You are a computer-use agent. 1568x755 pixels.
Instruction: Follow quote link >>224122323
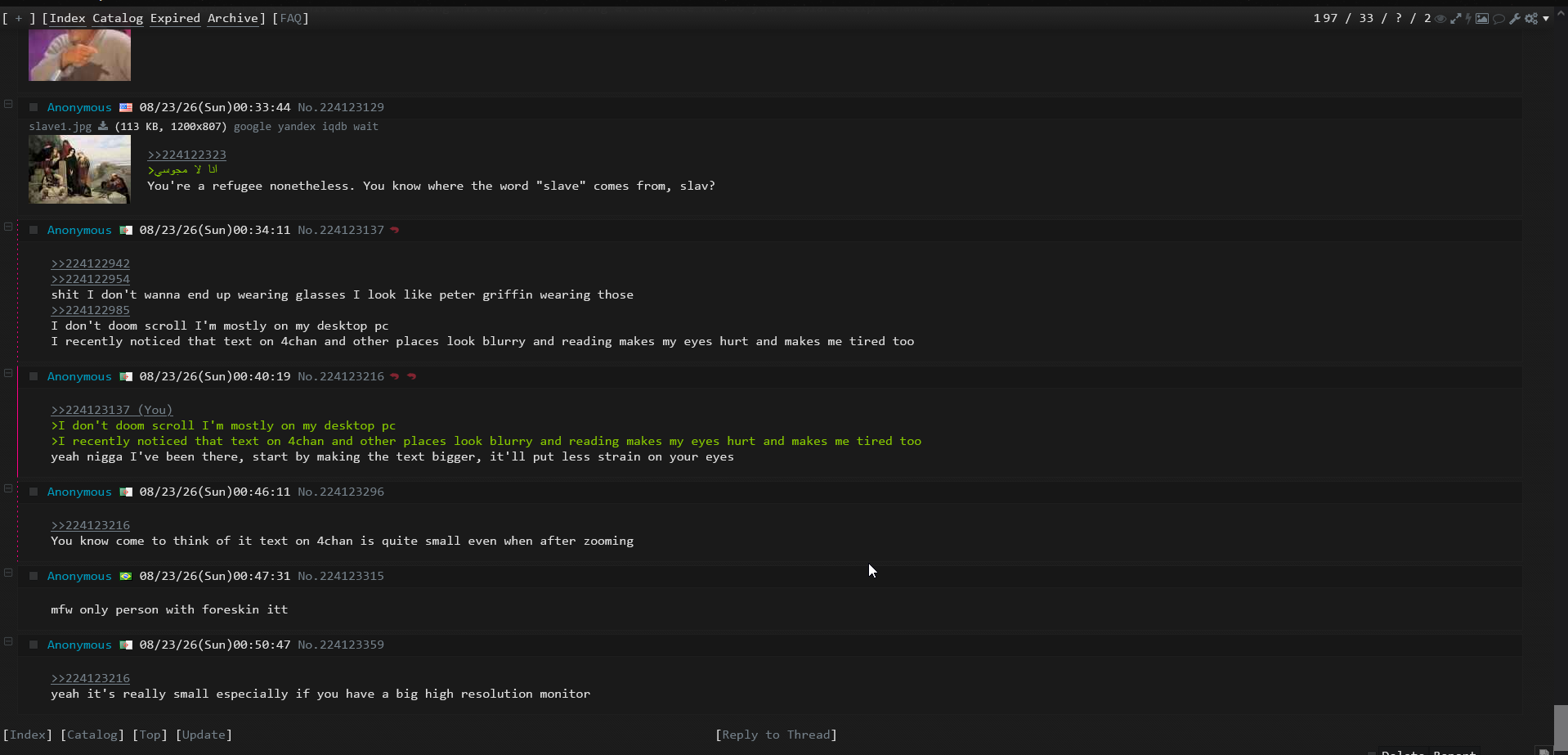[x=186, y=155]
